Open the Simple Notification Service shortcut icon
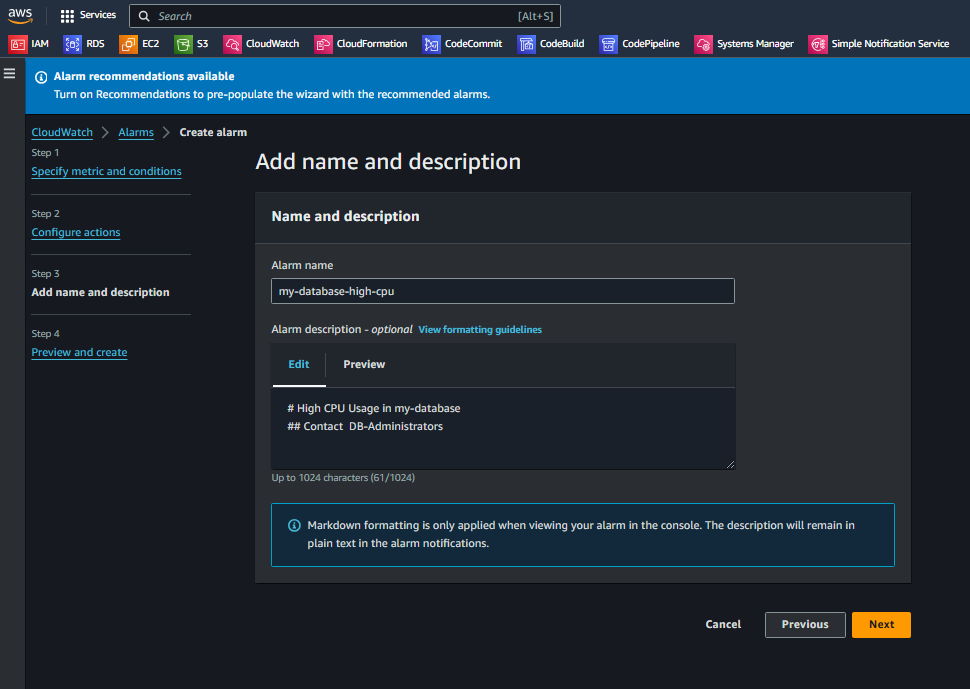 818,44
